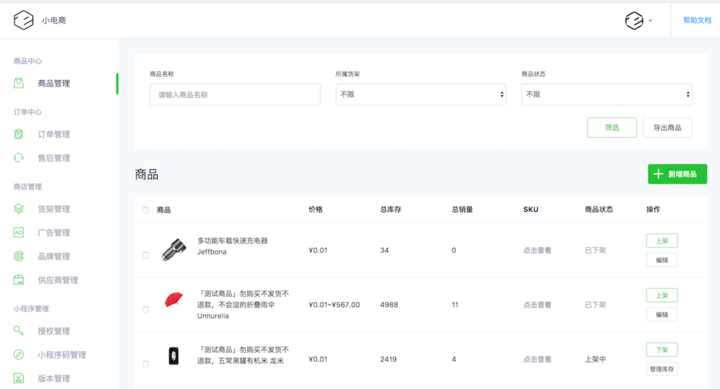Click the 商品名称 search input field
Viewport: 720px width, 389px height.
click(235, 95)
